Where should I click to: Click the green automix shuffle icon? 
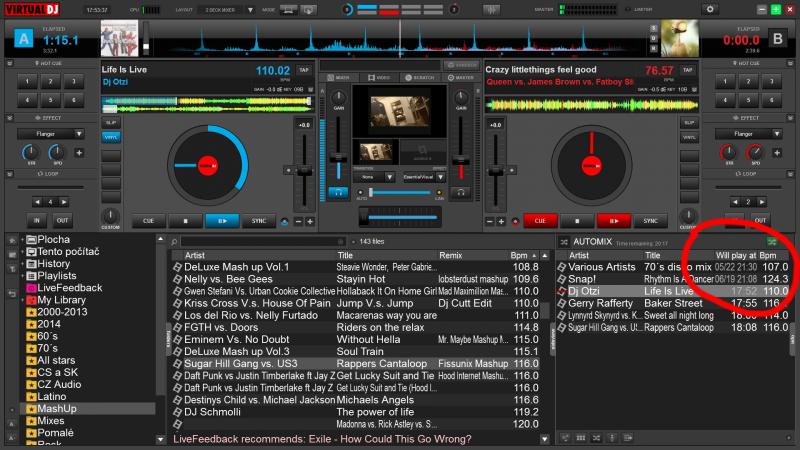coord(771,242)
